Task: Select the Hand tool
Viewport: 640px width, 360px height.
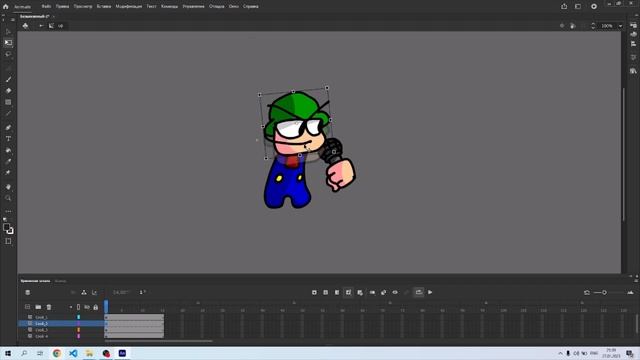Action: click(8, 187)
